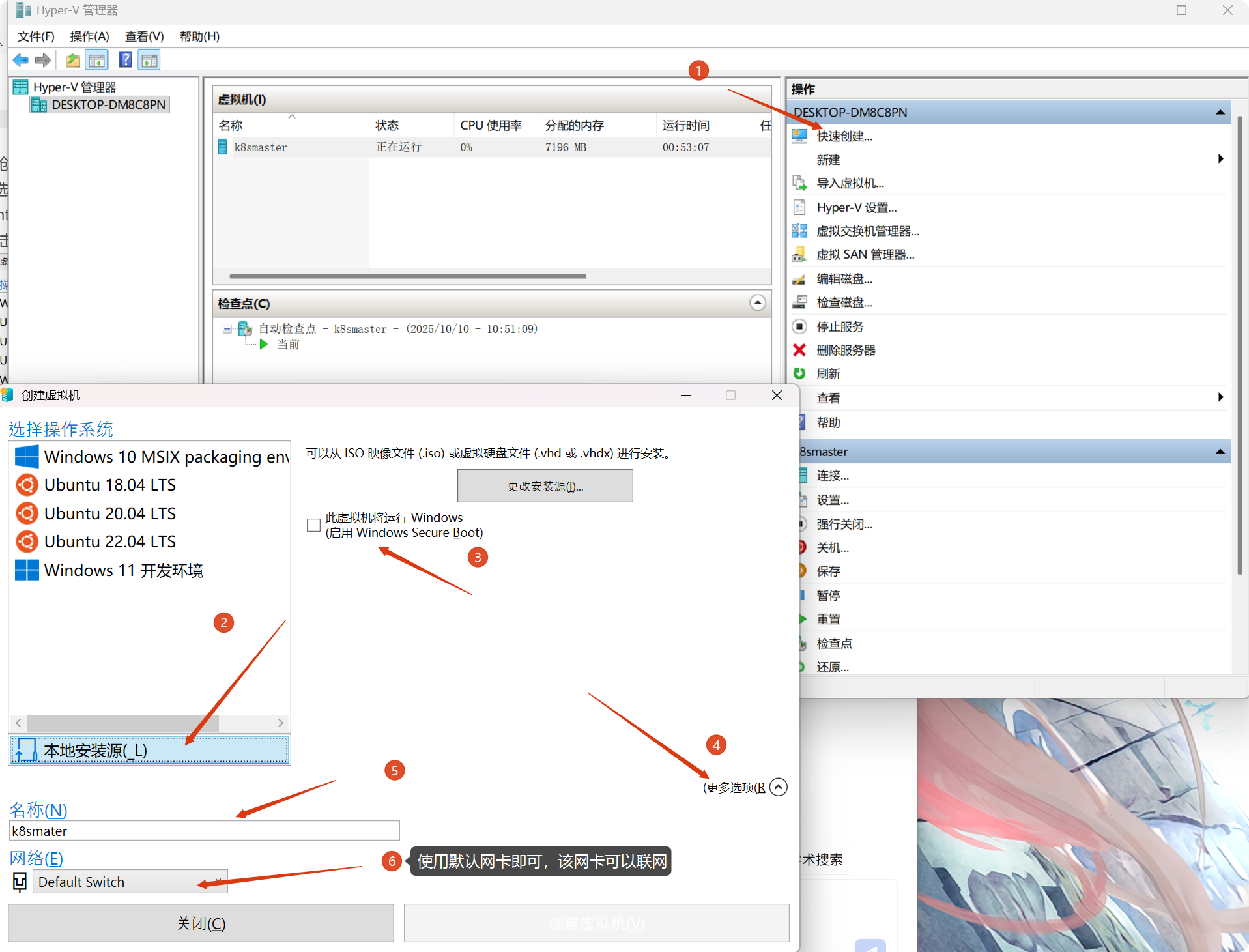Image resolution: width=1249 pixels, height=952 pixels.
Task: Click the Import Virtual Machine (导入虚拟机) icon
Action: pos(799,183)
